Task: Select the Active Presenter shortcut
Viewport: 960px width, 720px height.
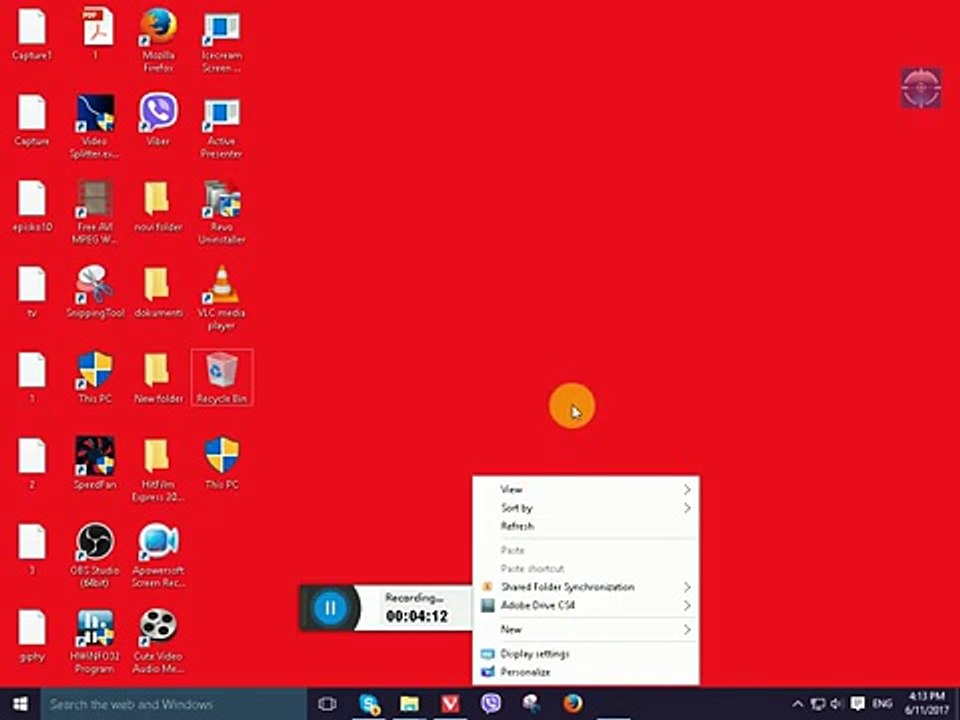Action: [221, 126]
